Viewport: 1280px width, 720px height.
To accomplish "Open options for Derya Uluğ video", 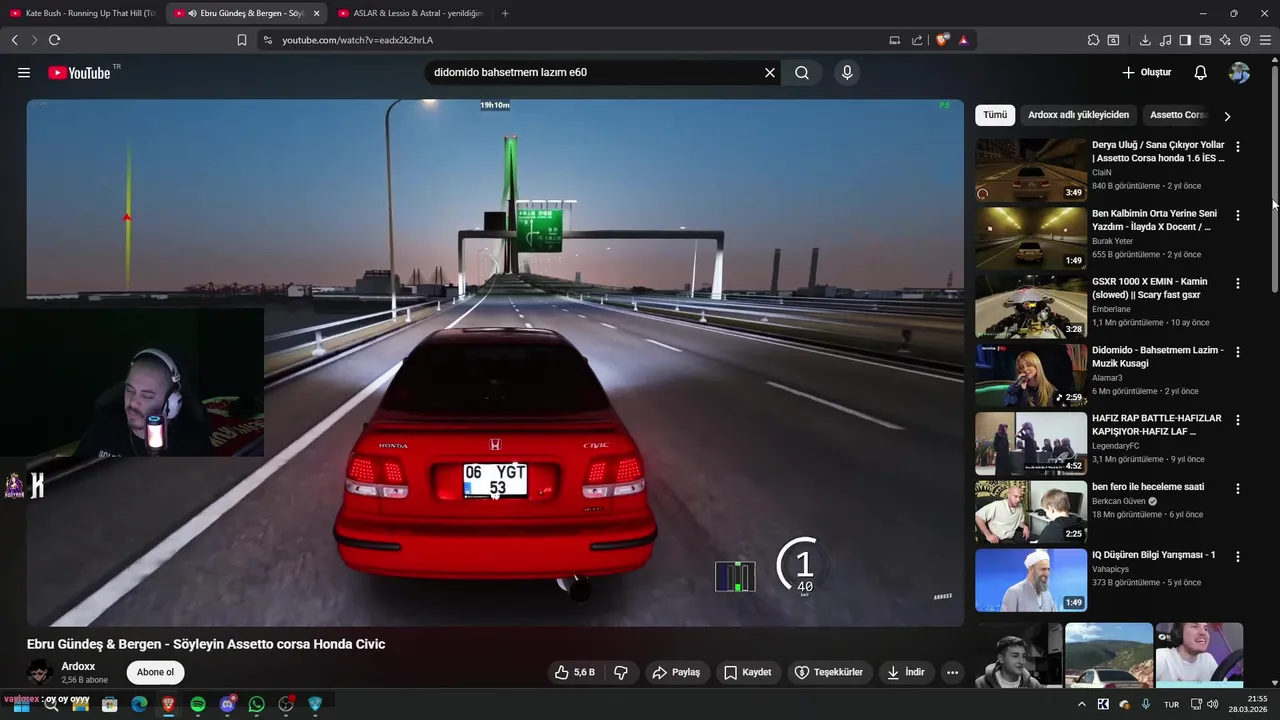I will 1238,147.
